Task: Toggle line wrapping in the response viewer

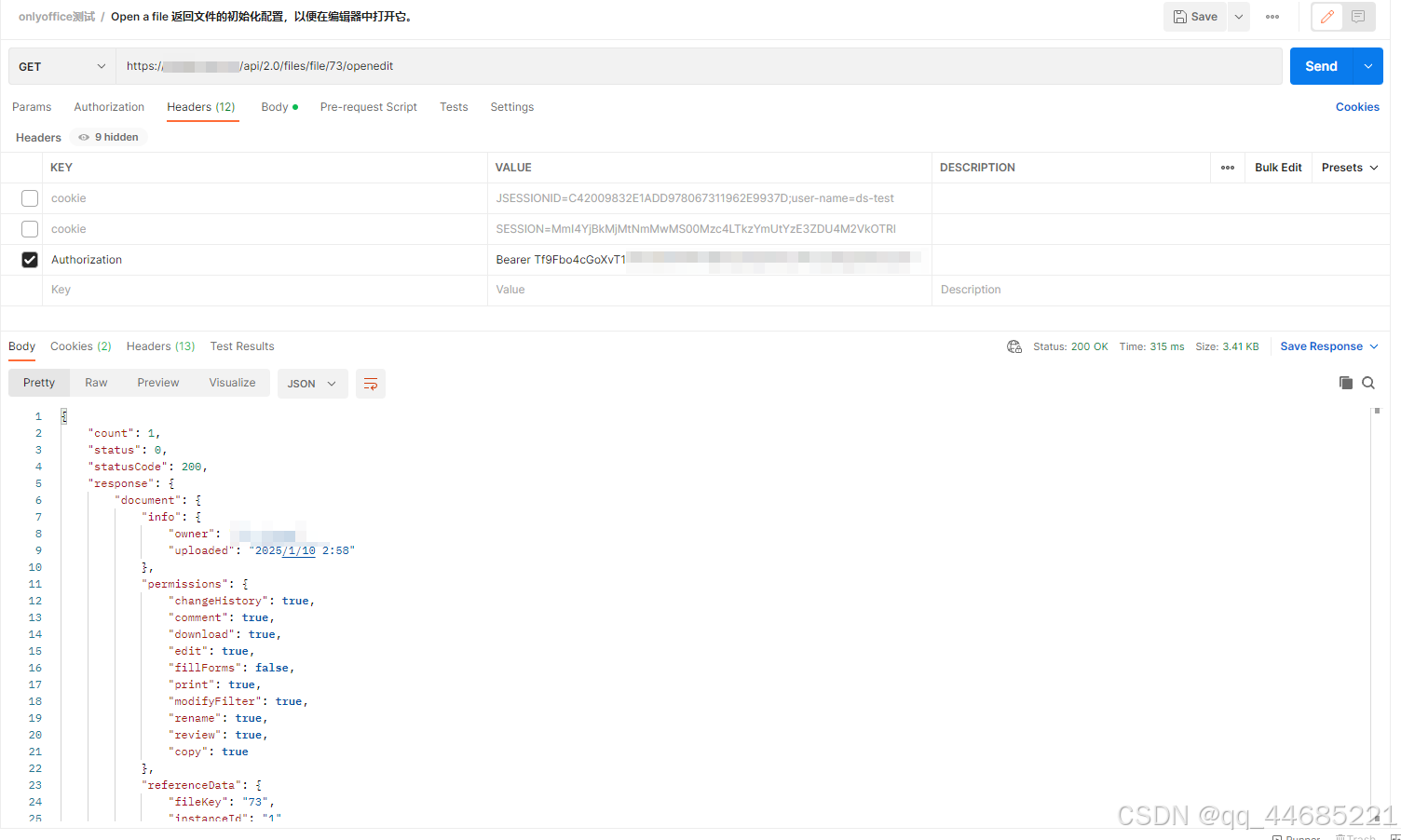Action: (371, 383)
